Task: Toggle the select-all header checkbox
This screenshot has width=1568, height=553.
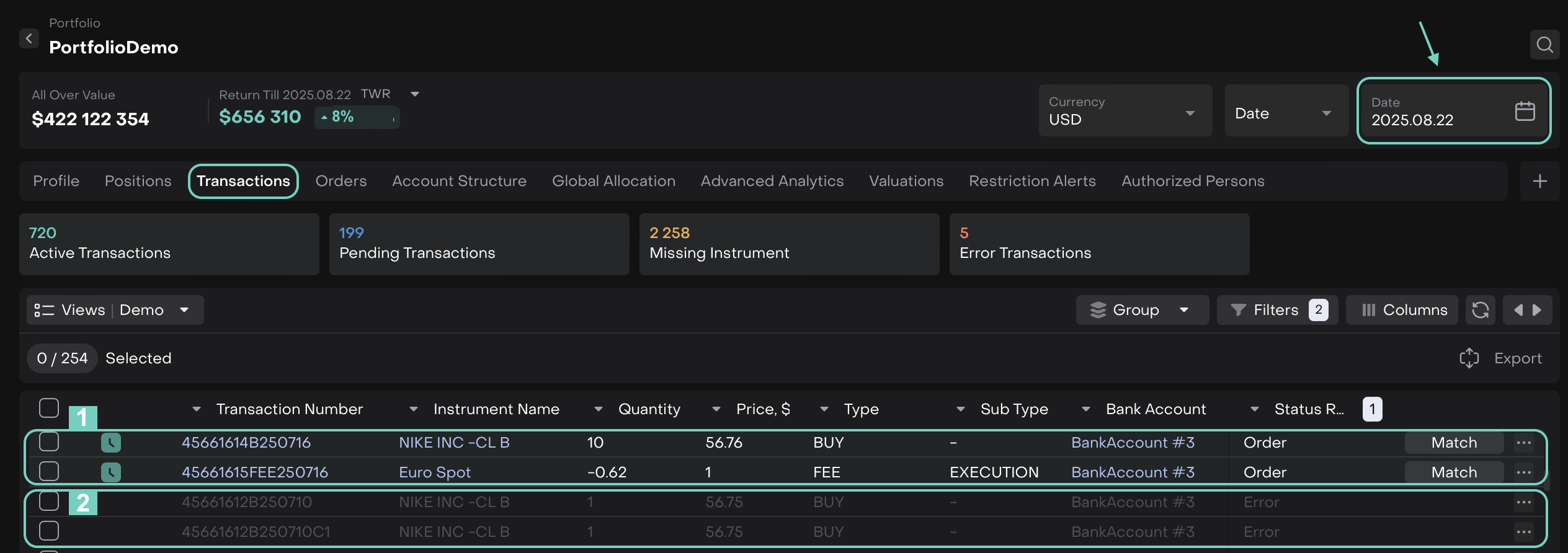Action: [x=49, y=409]
